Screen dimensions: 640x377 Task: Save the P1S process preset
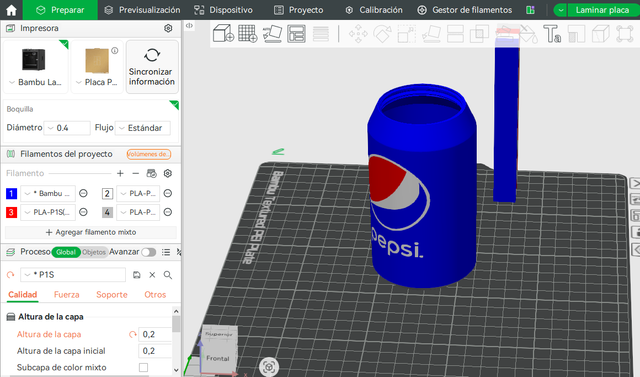137,275
